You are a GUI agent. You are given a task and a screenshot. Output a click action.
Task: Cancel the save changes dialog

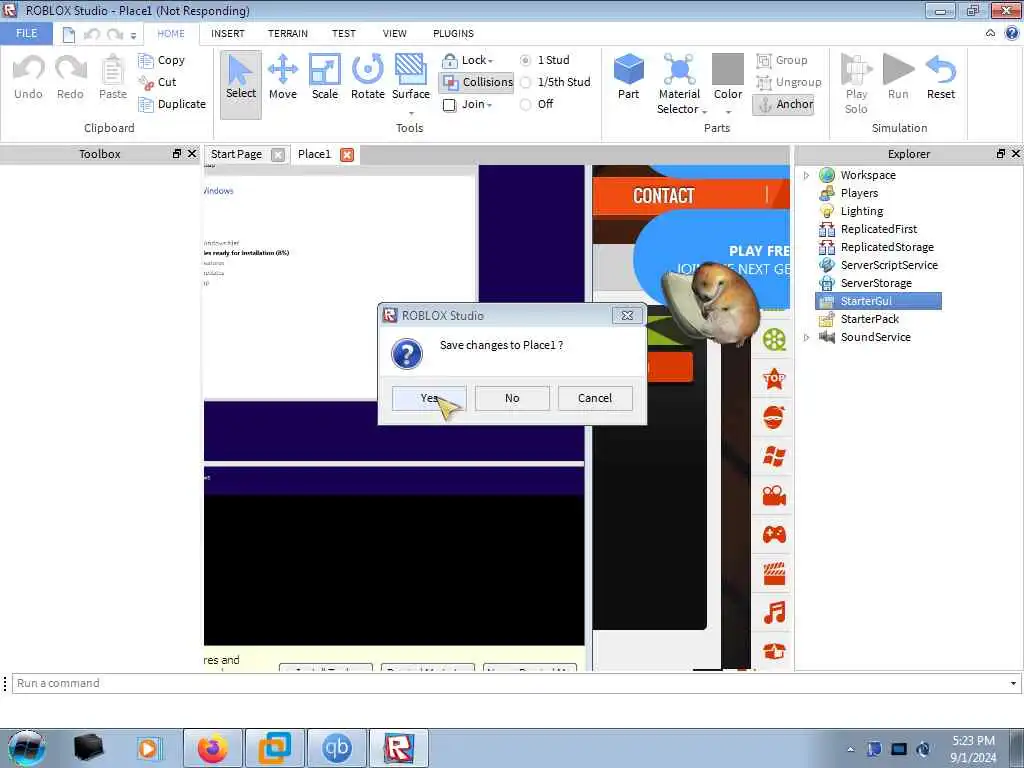[595, 398]
